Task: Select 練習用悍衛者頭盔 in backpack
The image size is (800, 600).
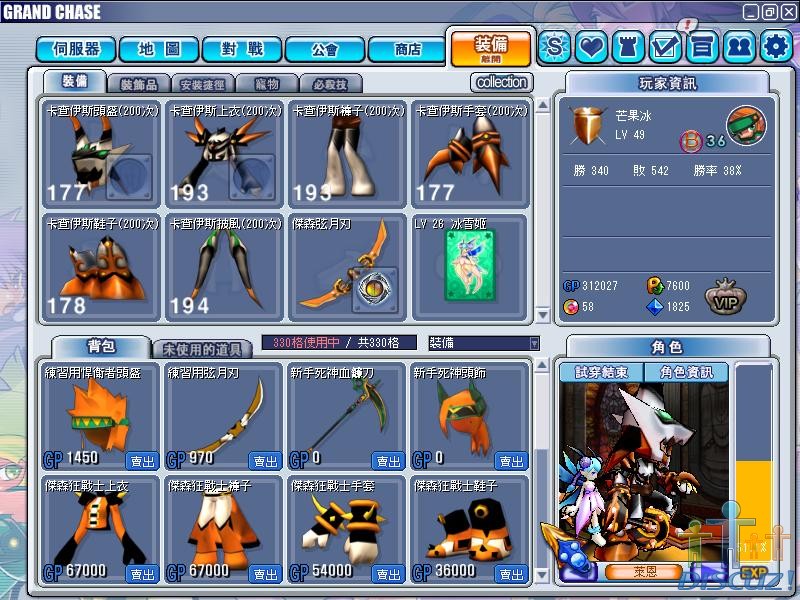Action: tap(101, 416)
